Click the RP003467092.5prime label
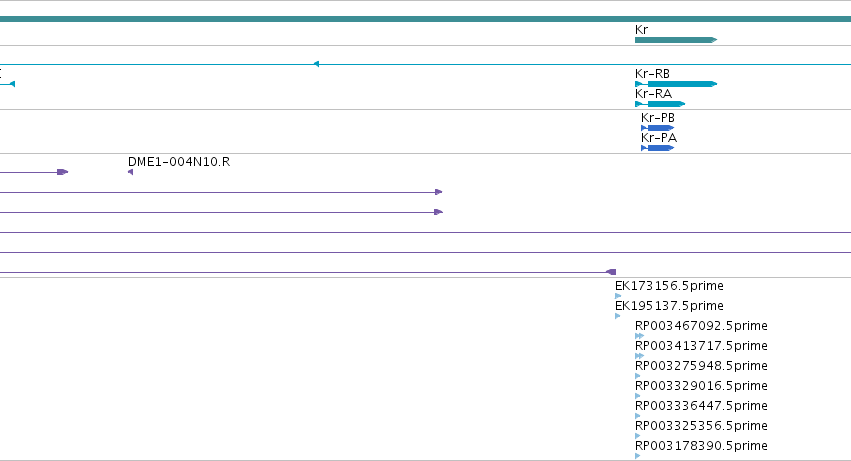851x461 pixels. [701, 326]
